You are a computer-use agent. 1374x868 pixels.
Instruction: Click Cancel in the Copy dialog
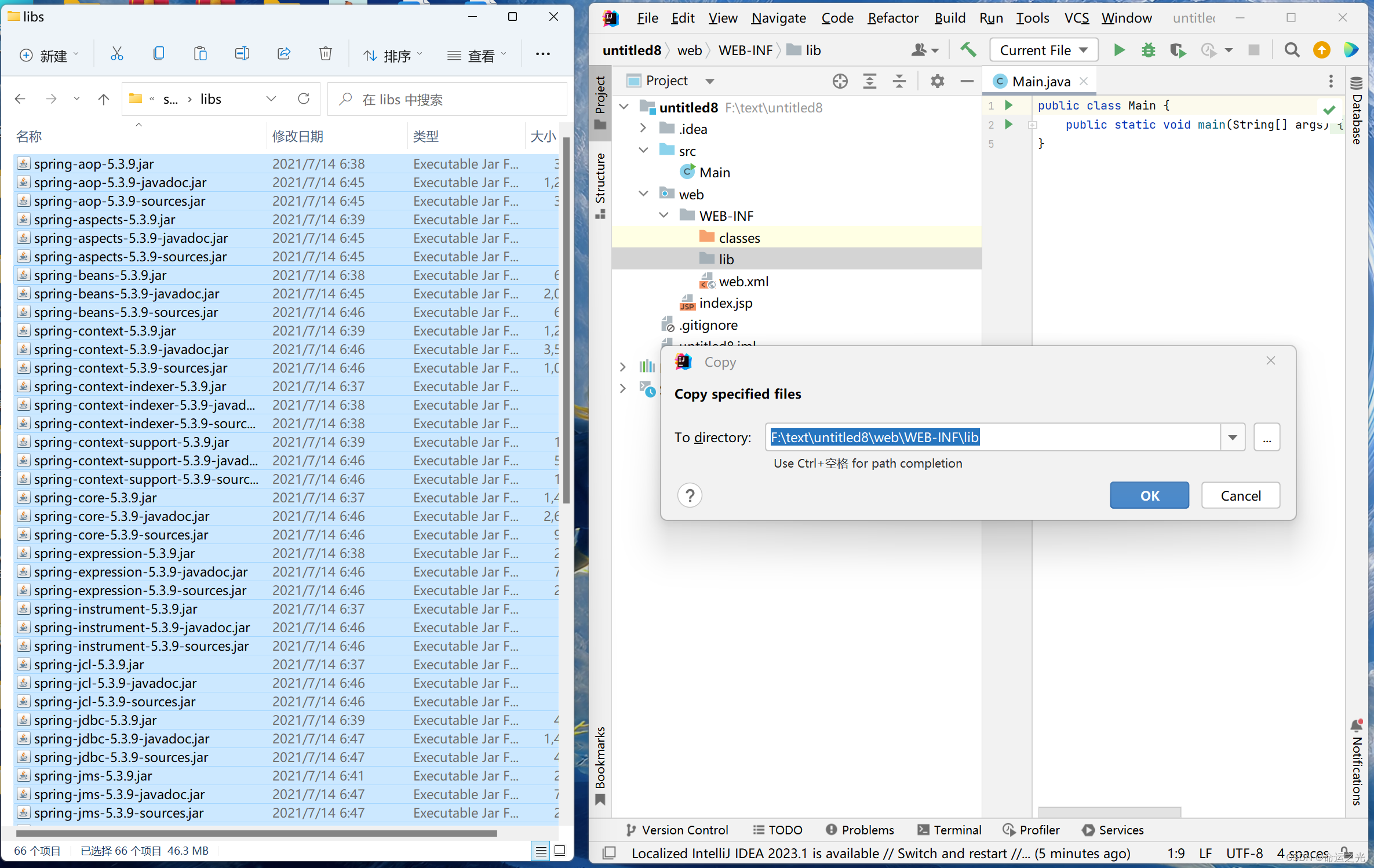1240,495
